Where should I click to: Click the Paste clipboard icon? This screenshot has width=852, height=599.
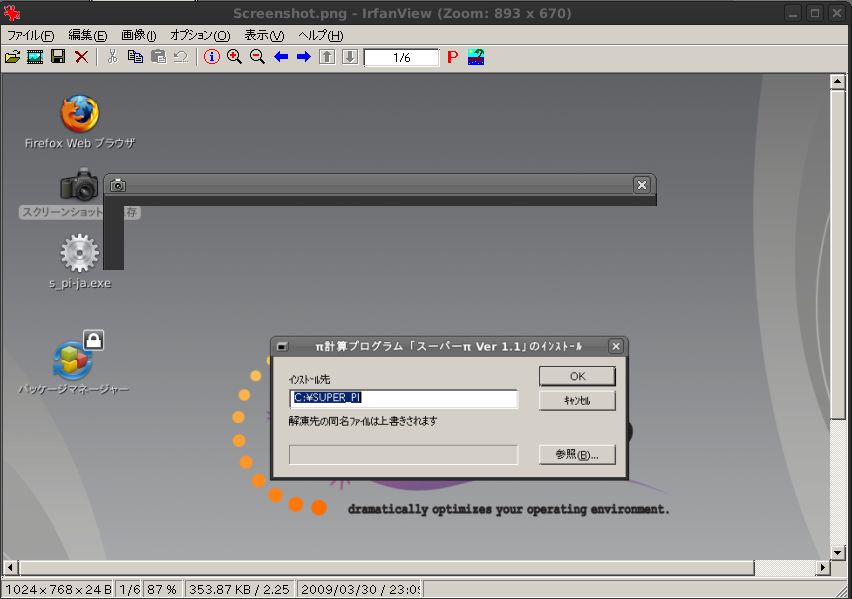(158, 57)
